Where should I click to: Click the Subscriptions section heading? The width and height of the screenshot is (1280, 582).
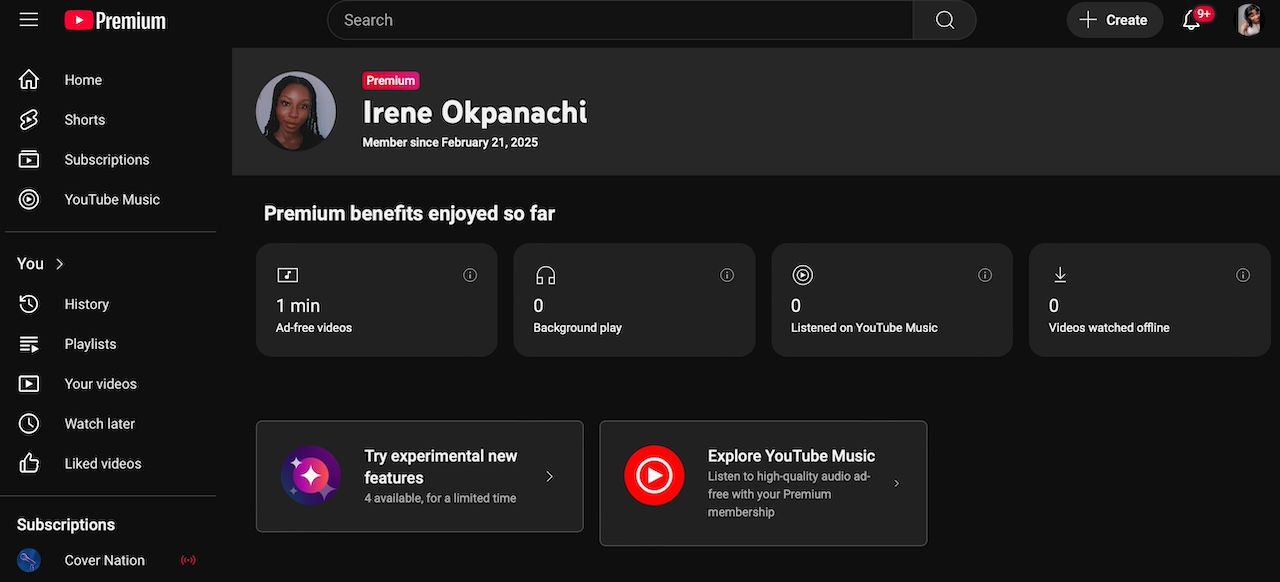pyautogui.click(x=66, y=524)
